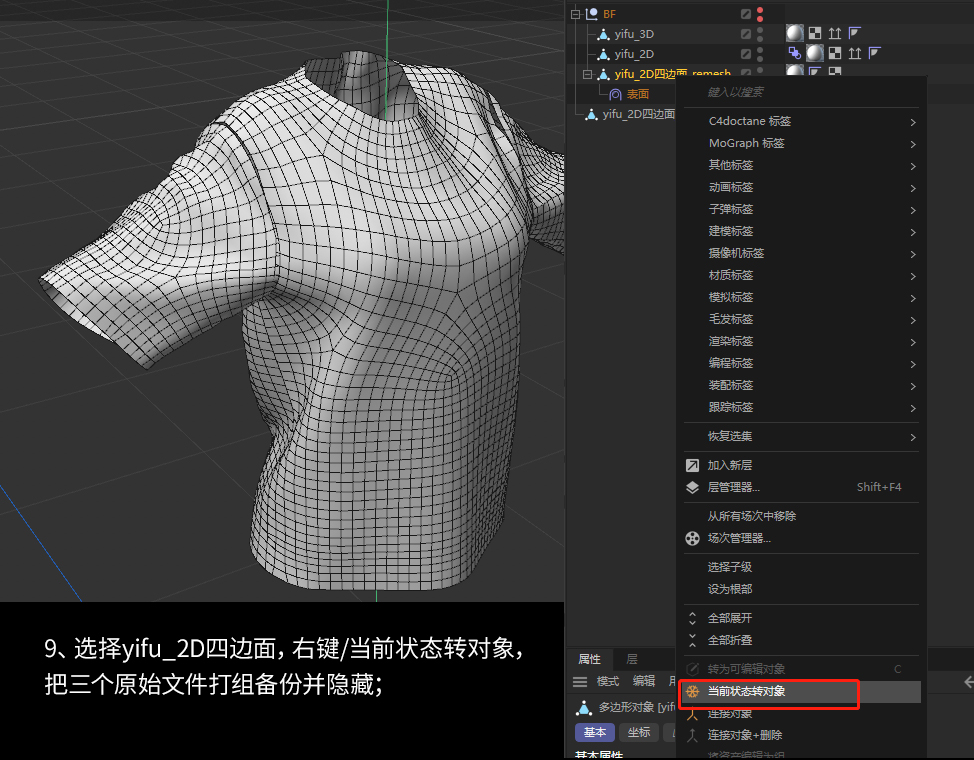Open the hamburger menu icon in attributes panel
The width and height of the screenshot is (974, 760).
coord(580,681)
